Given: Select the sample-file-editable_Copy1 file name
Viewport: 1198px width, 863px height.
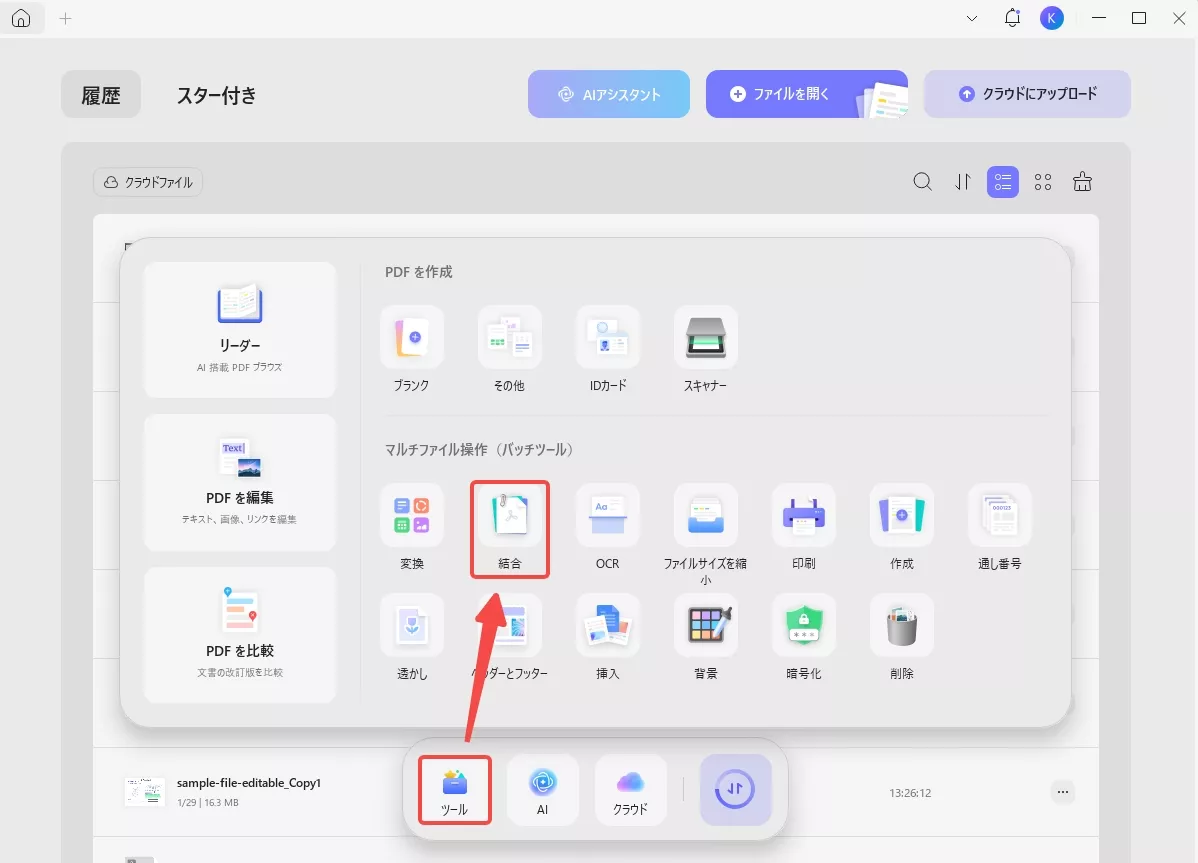Looking at the screenshot, I should coord(249,783).
